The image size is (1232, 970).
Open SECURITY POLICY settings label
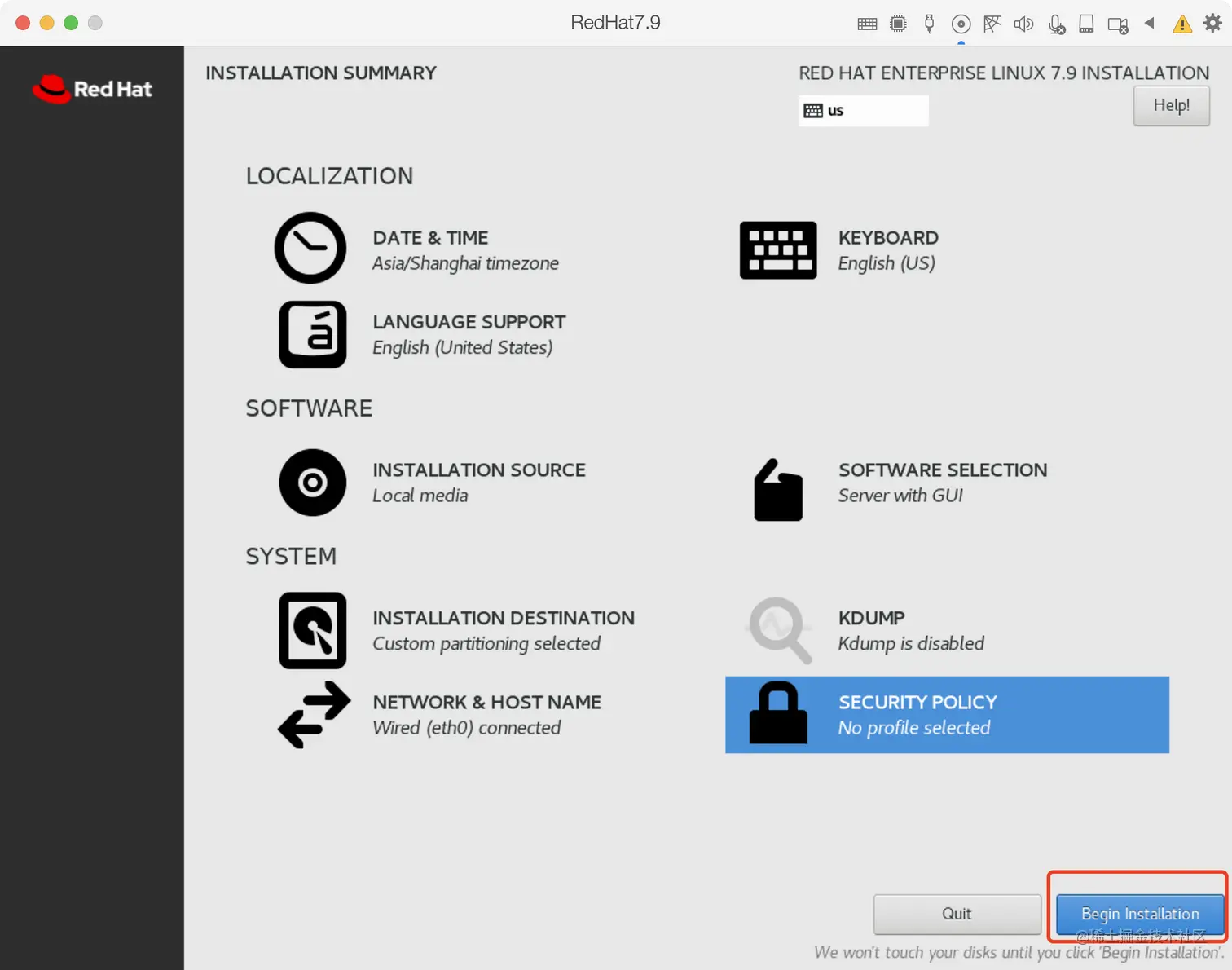(x=917, y=703)
